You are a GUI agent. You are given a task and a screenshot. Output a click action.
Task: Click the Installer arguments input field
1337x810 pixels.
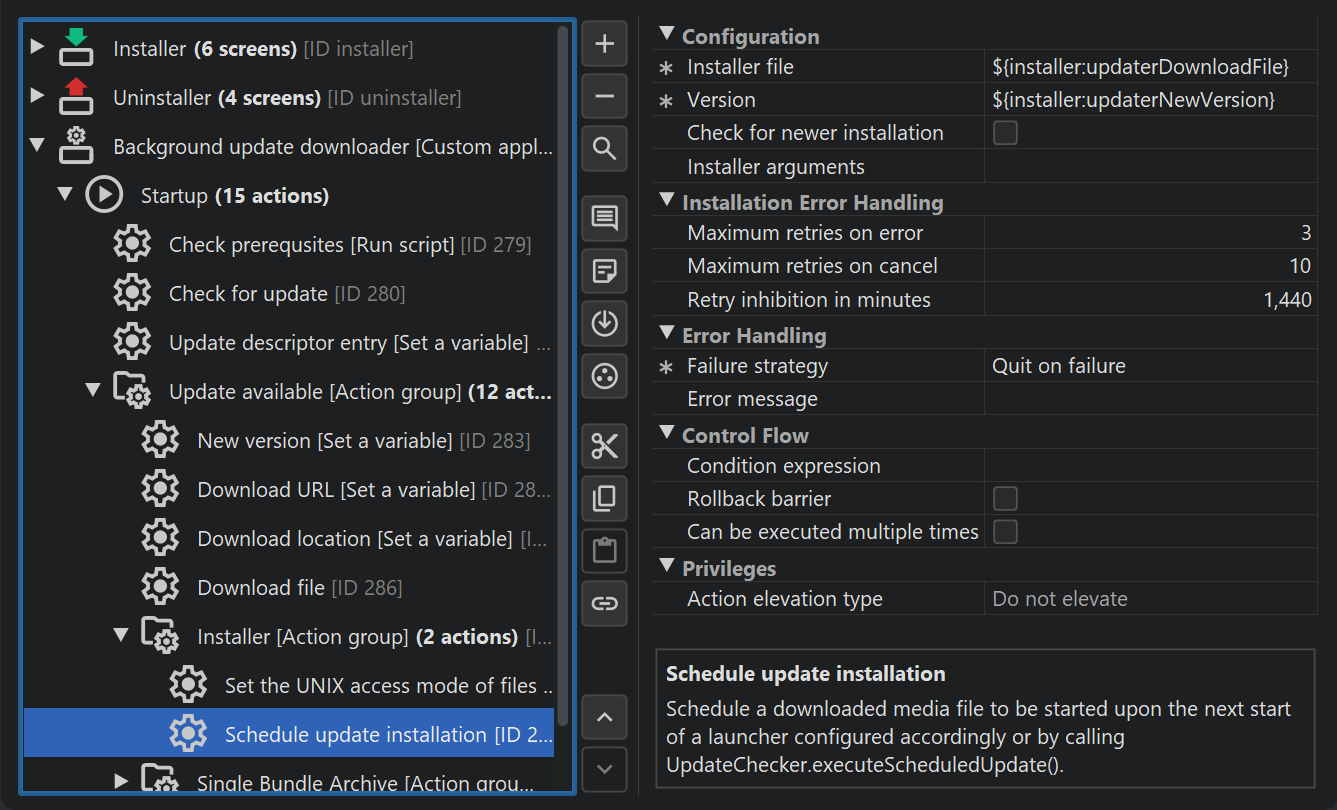click(1150, 167)
